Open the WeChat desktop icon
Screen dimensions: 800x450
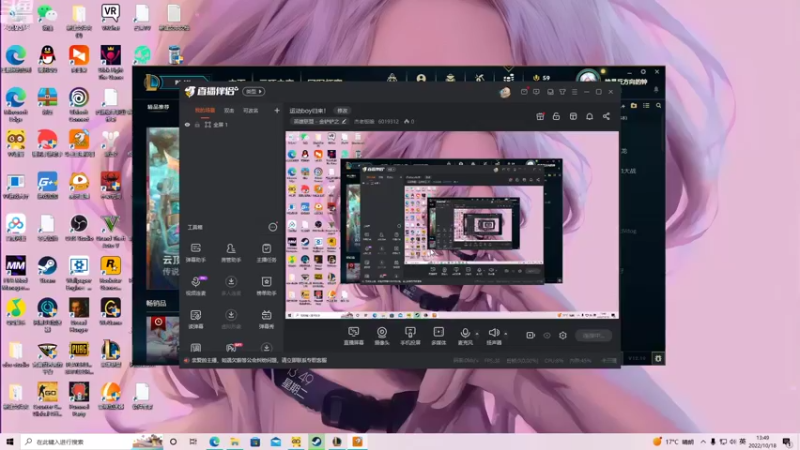(47, 17)
